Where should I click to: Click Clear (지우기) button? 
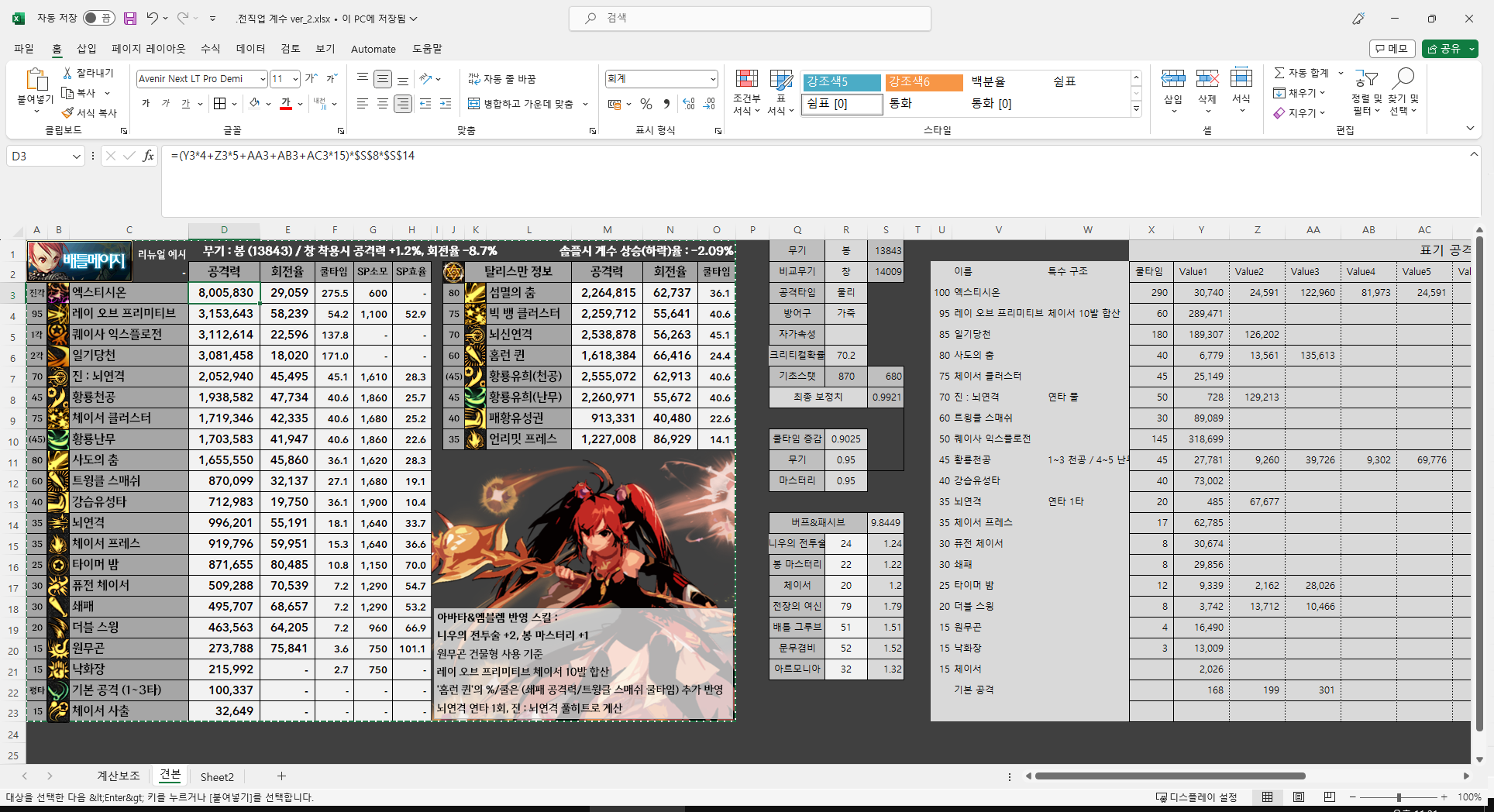(x=1300, y=113)
